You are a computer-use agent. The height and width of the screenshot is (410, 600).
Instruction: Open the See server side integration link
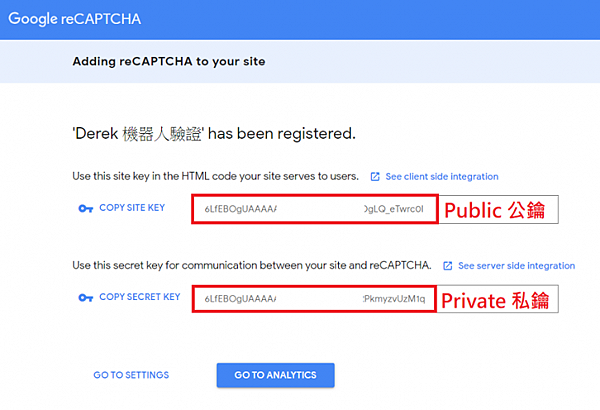(x=516, y=266)
